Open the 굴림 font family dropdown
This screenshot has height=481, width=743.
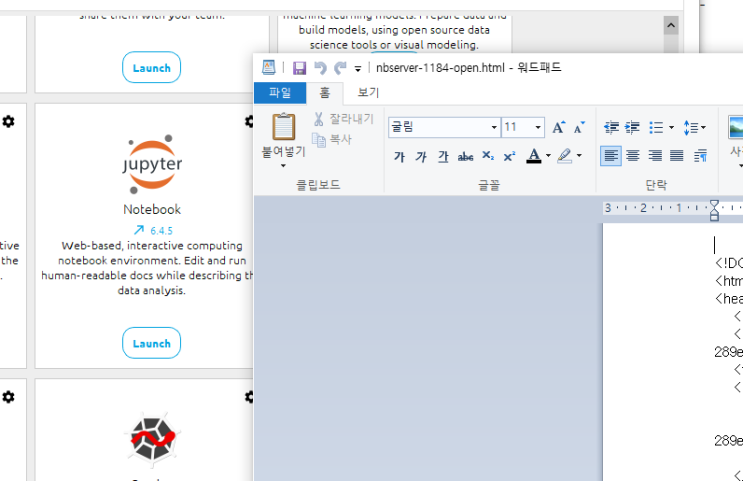[x=494, y=127]
